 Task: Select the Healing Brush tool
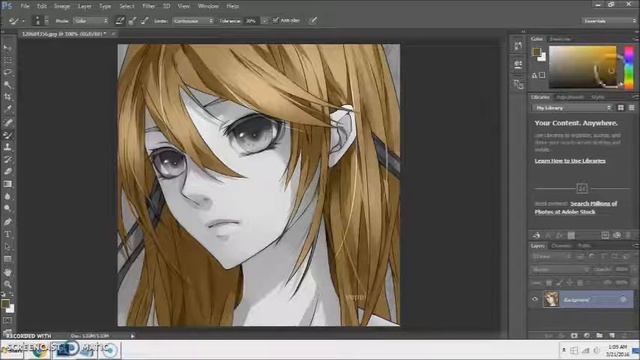coord(7,122)
